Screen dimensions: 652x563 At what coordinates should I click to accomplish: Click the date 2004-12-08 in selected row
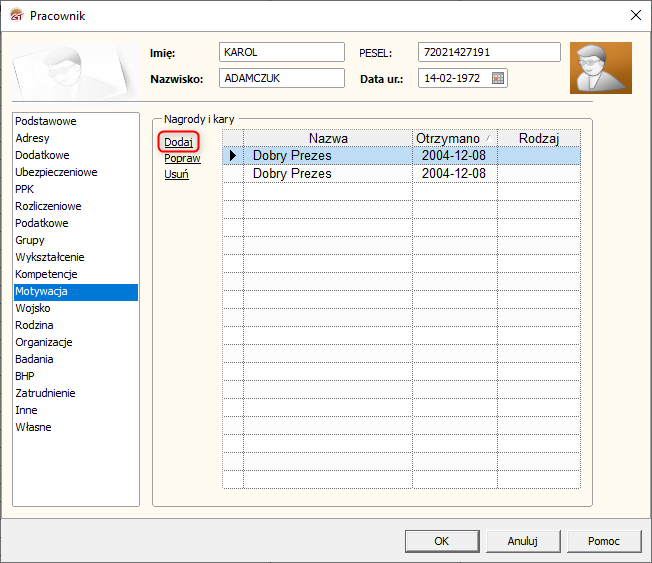454,156
